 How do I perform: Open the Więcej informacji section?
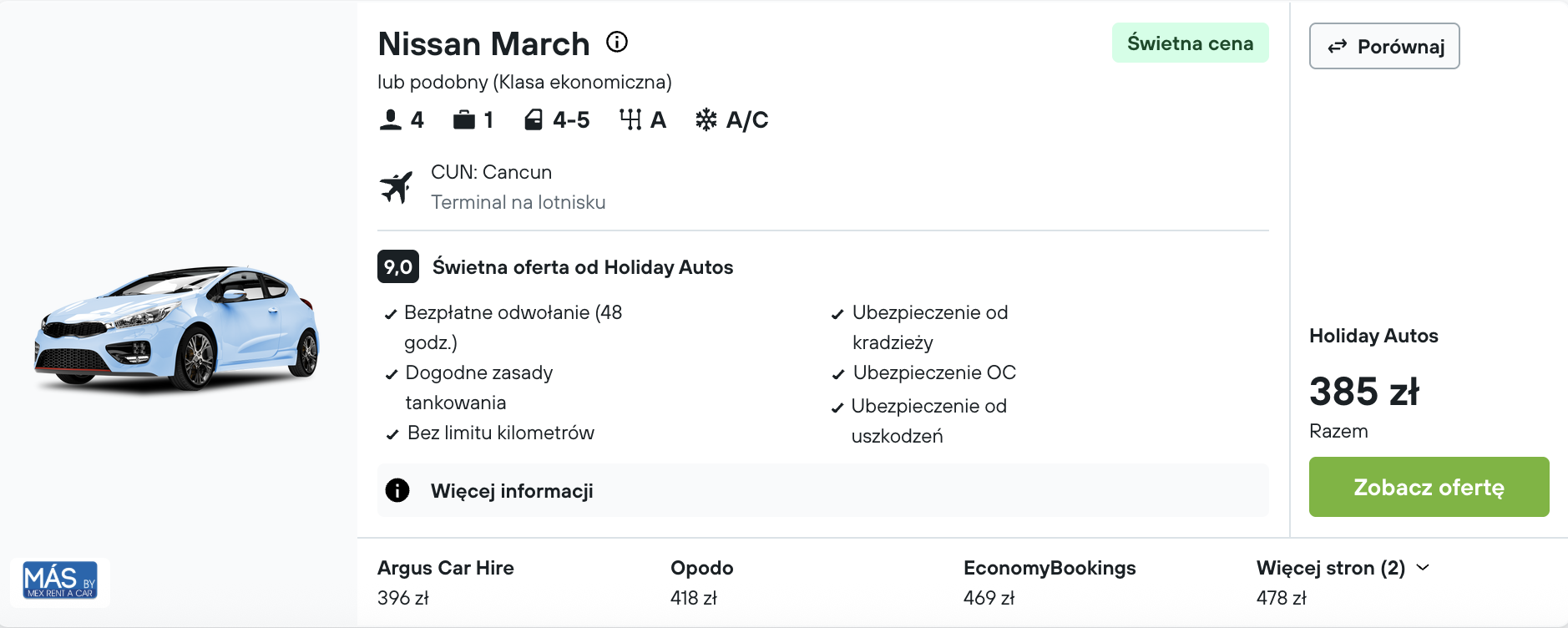(823, 490)
